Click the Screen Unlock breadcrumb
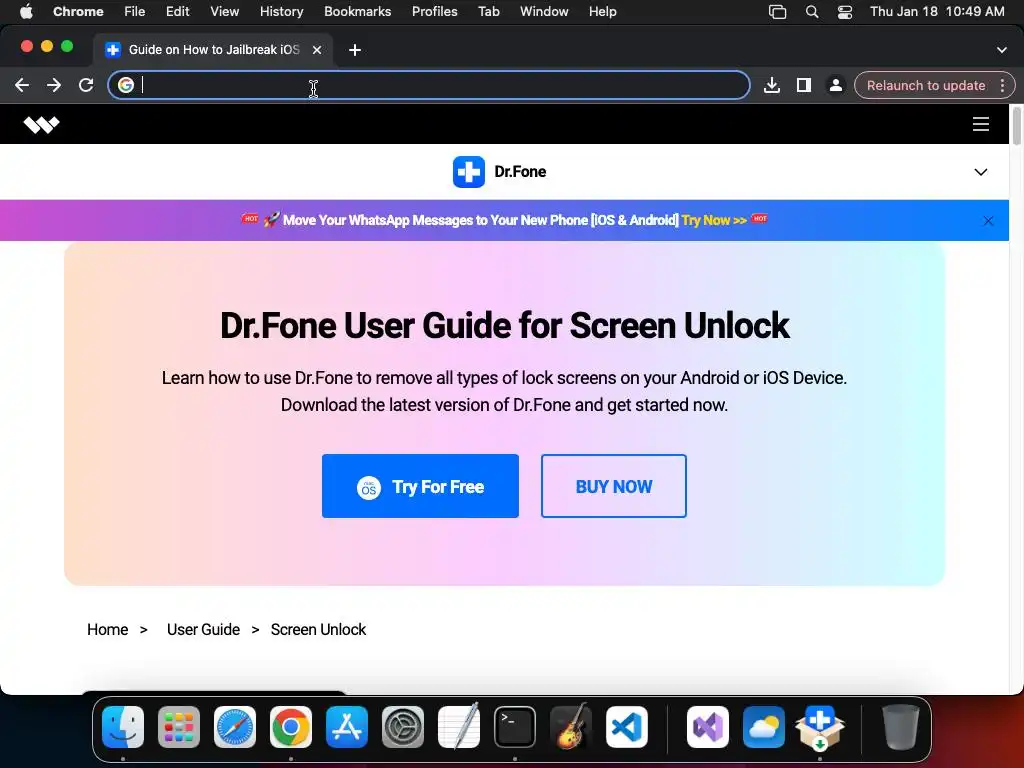Image resolution: width=1024 pixels, height=768 pixels. pyautogui.click(x=318, y=630)
